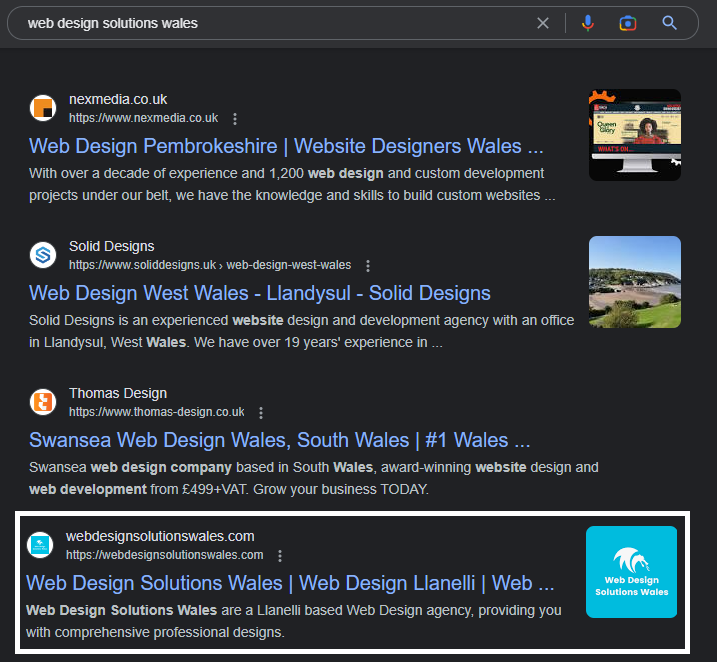Click the magnifying glass search button
Viewport: 717px width, 662px height.
pyautogui.click(x=669, y=23)
